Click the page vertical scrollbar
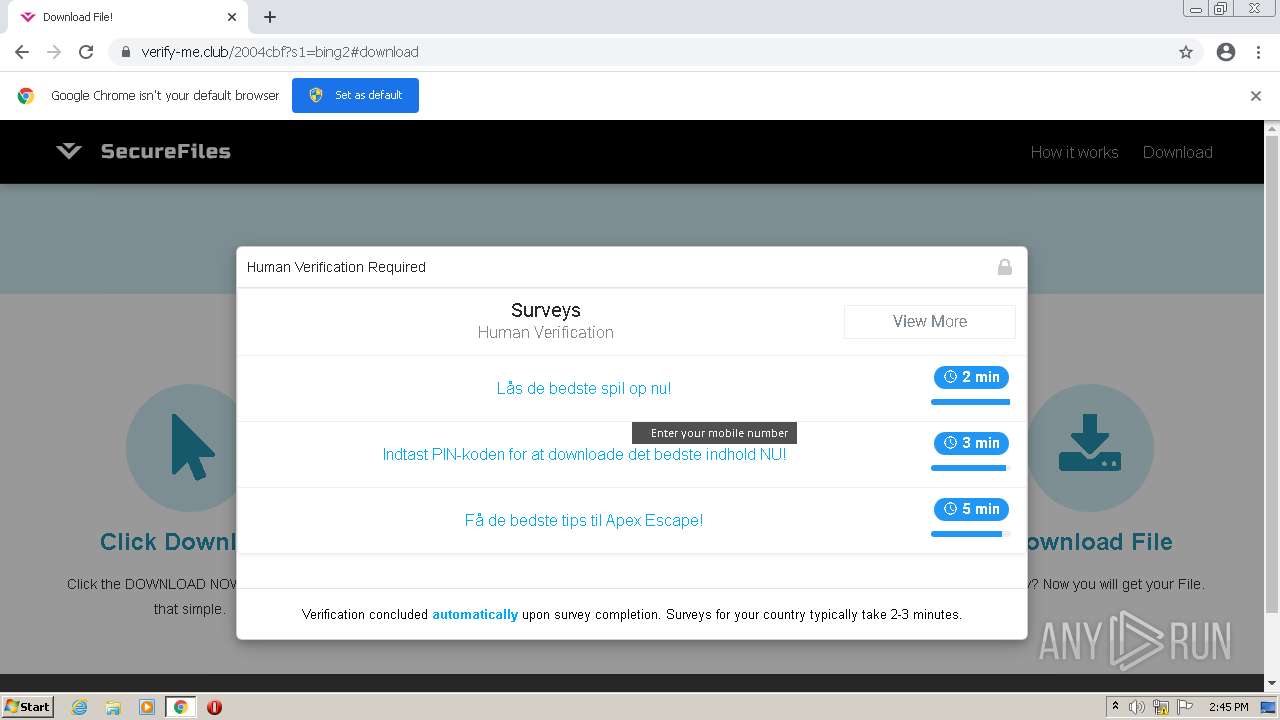The height and width of the screenshot is (720, 1280). 1272,375
